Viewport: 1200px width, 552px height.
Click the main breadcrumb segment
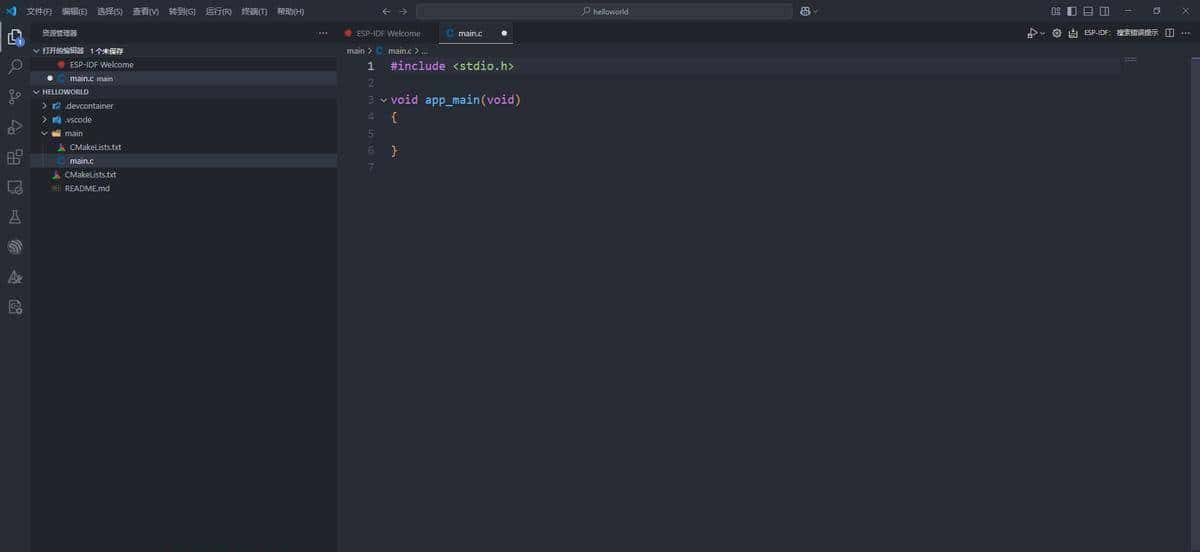[355, 50]
